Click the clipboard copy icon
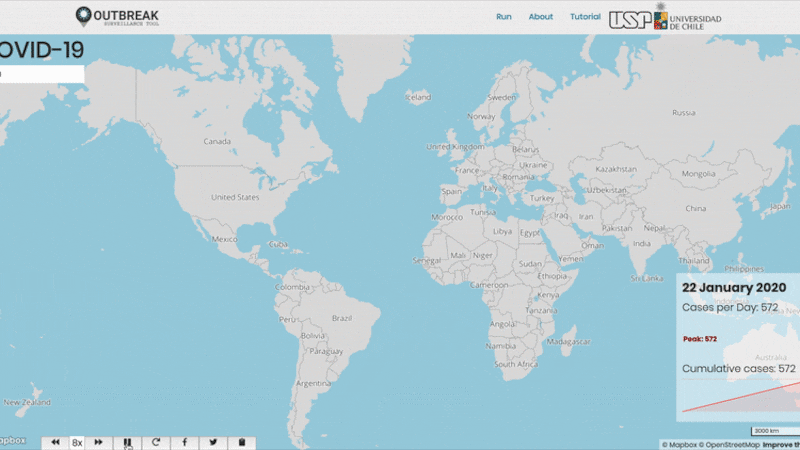The image size is (800, 450). click(x=241, y=442)
